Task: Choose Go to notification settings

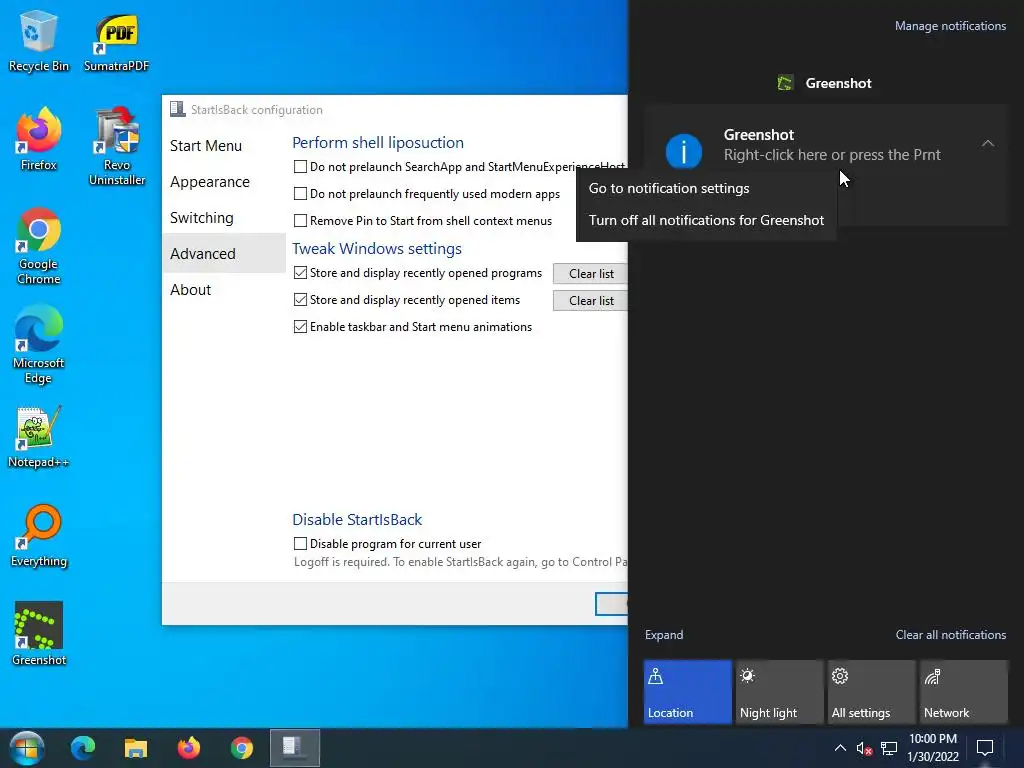Action: (706, 188)
